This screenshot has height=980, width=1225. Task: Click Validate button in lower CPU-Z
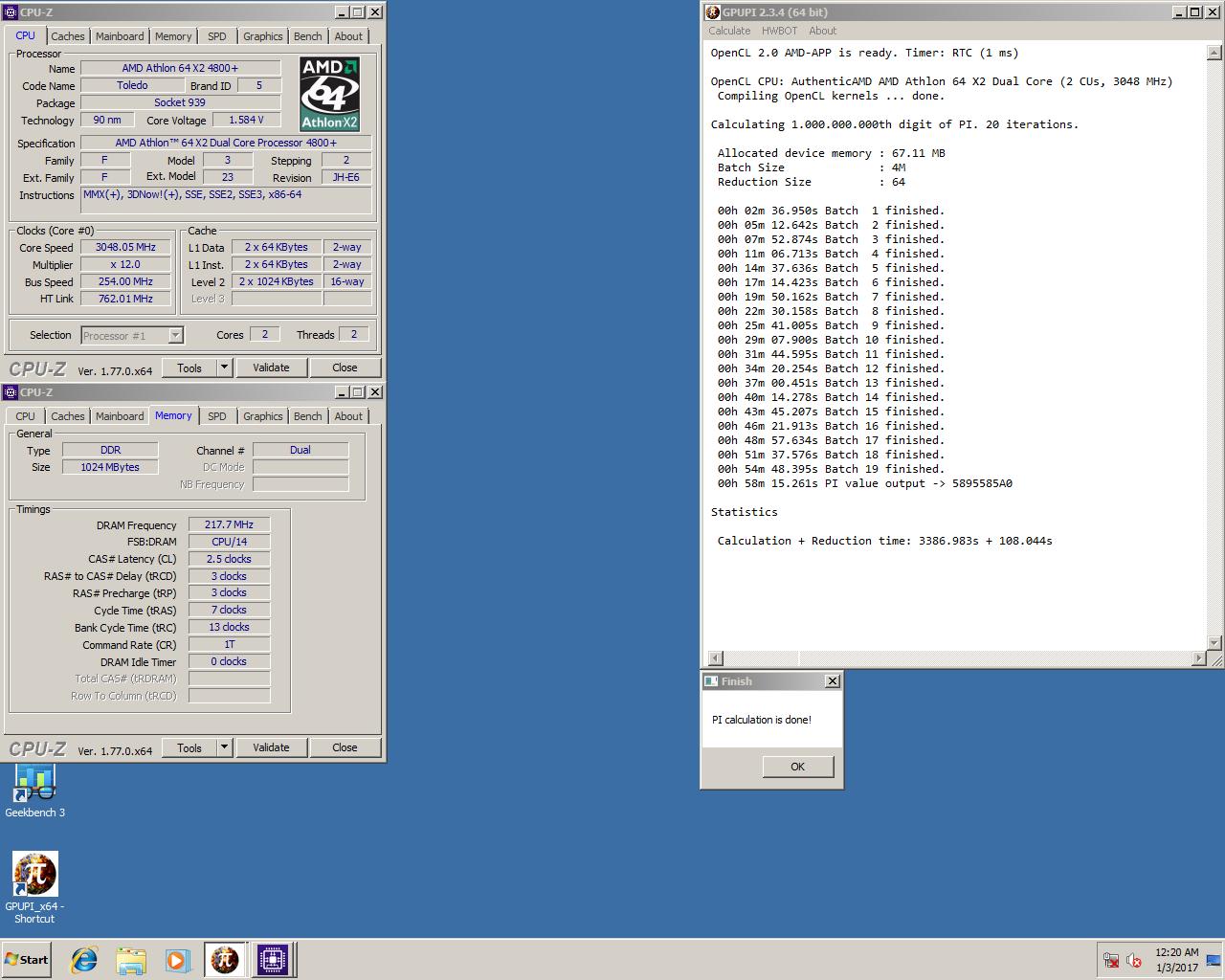271,747
